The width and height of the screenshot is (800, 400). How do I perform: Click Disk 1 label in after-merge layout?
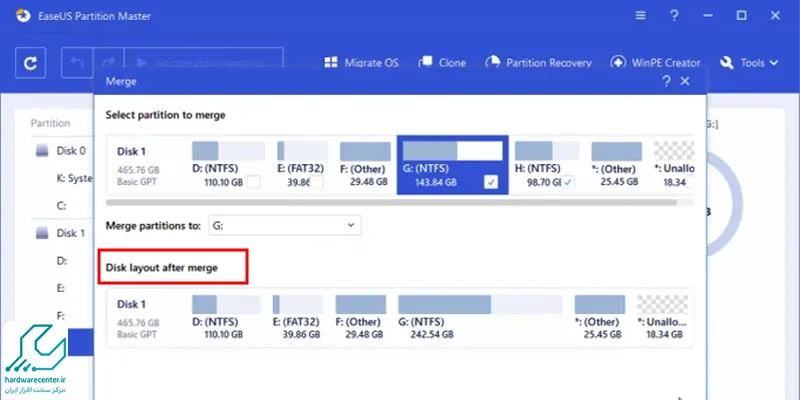point(132,305)
